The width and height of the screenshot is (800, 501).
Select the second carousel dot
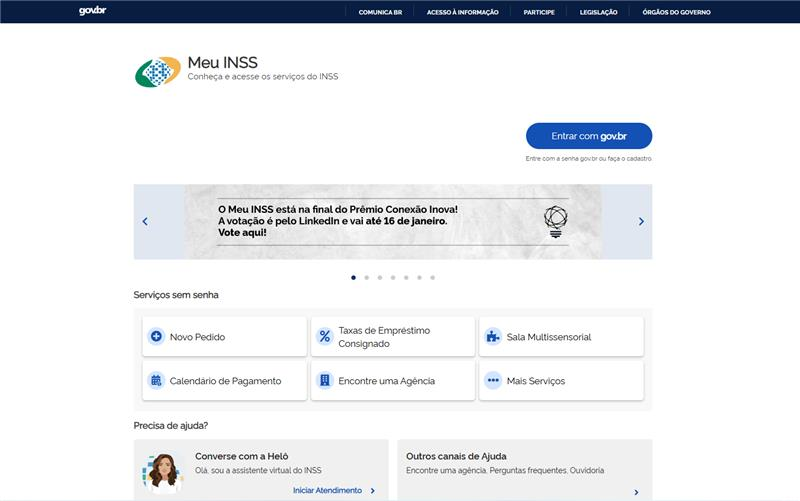click(x=367, y=278)
